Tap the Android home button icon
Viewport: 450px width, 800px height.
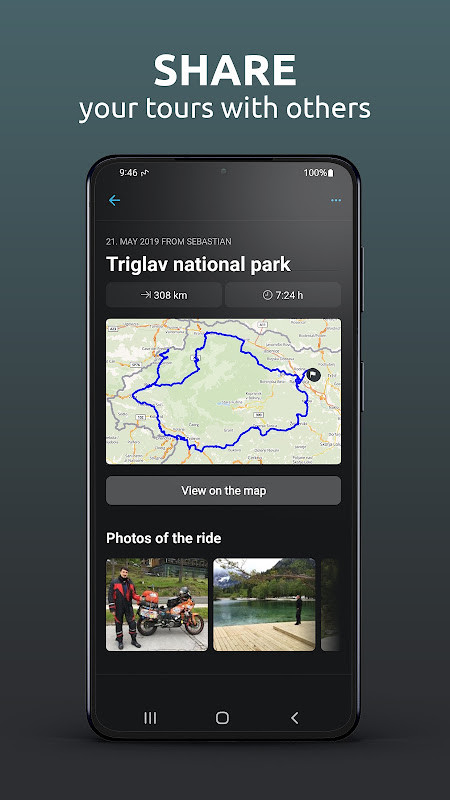tap(222, 718)
